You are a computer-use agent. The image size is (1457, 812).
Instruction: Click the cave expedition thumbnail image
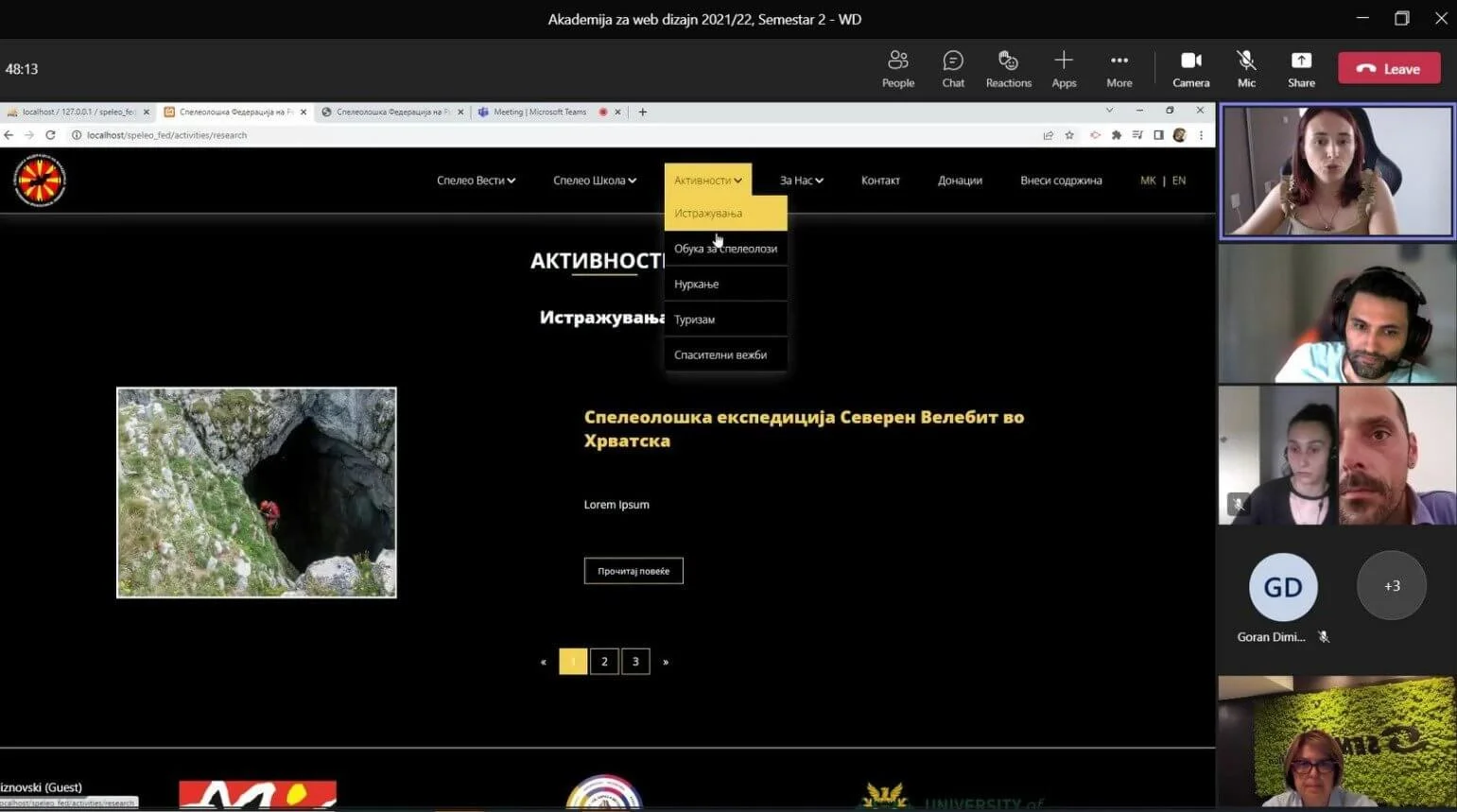click(256, 492)
